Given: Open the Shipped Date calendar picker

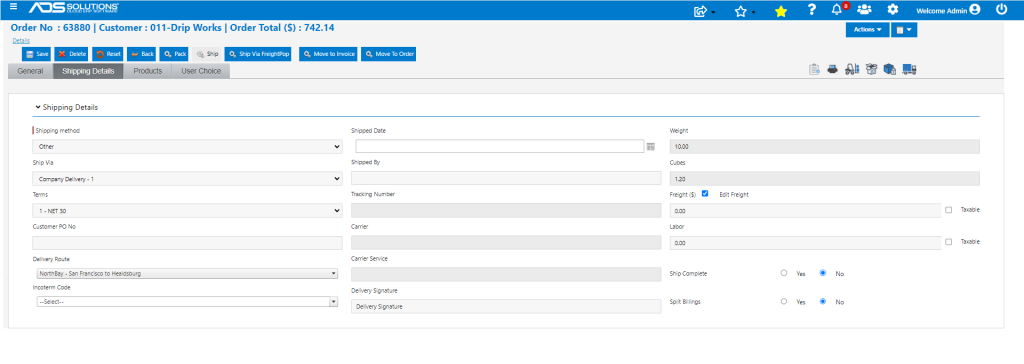Looking at the screenshot, I should [x=650, y=146].
